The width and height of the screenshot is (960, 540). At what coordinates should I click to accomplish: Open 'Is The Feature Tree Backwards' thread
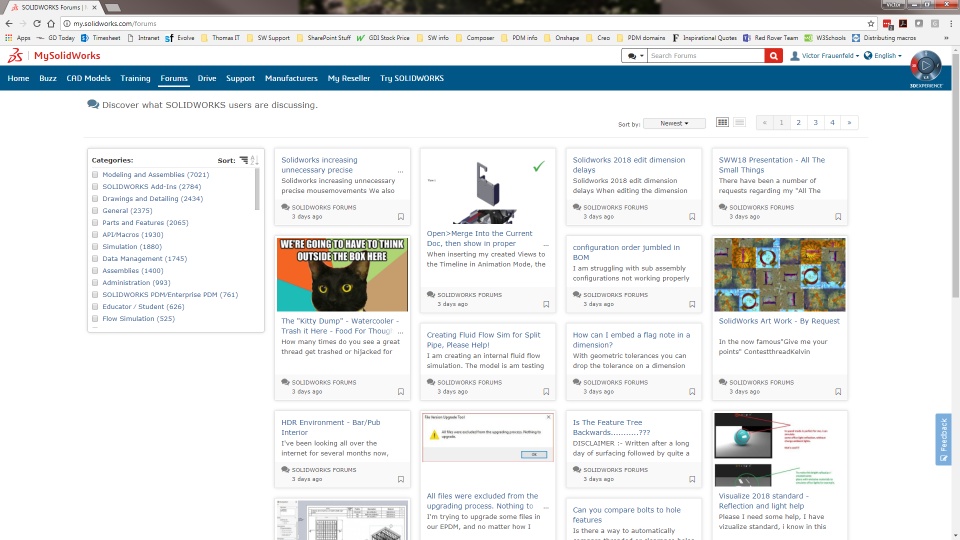[611, 427]
